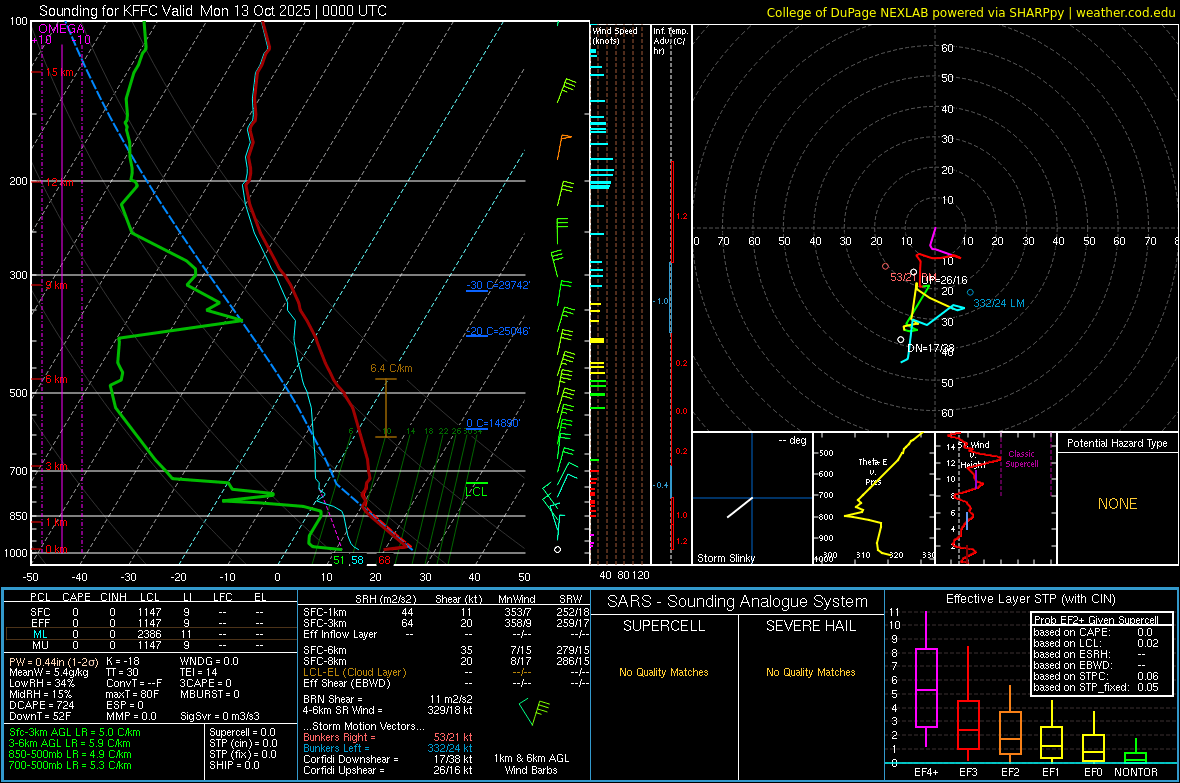Image resolution: width=1180 pixels, height=783 pixels.
Task: Click '700-500mb LR = 5.3 C/km'
Action: 70,765
